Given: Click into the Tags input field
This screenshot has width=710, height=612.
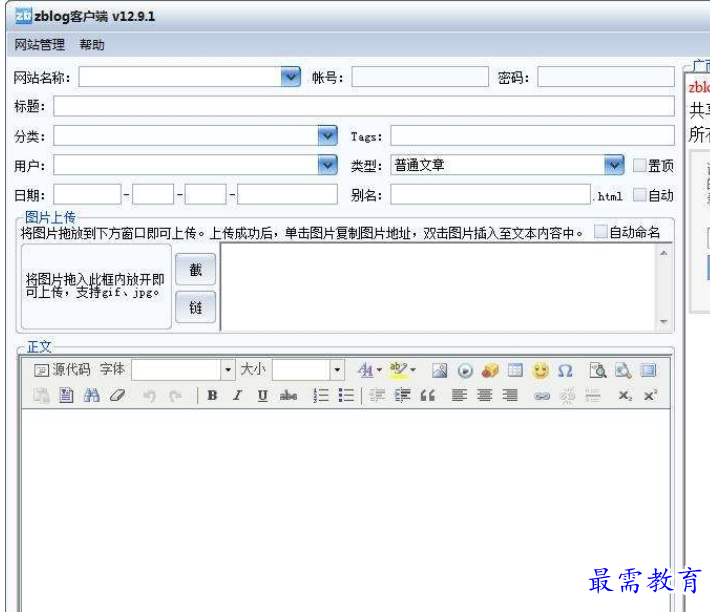Looking at the screenshot, I should click(x=532, y=135).
